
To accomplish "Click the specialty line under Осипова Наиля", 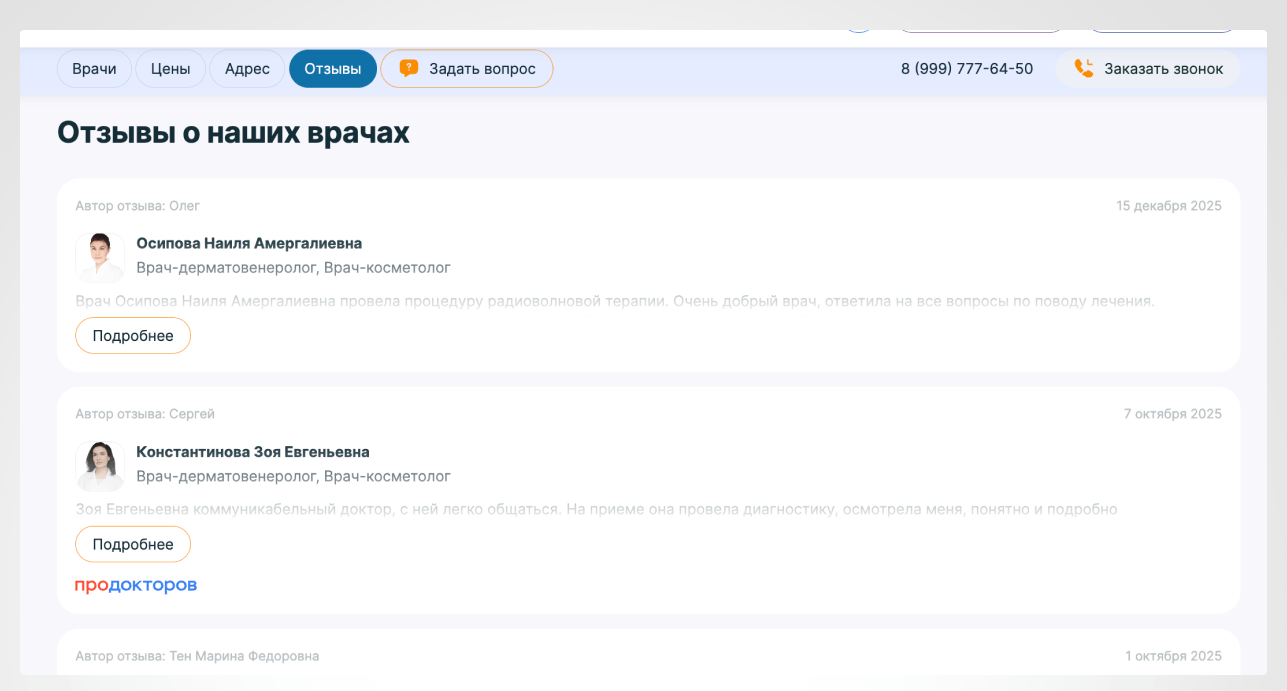I will tap(294, 268).
